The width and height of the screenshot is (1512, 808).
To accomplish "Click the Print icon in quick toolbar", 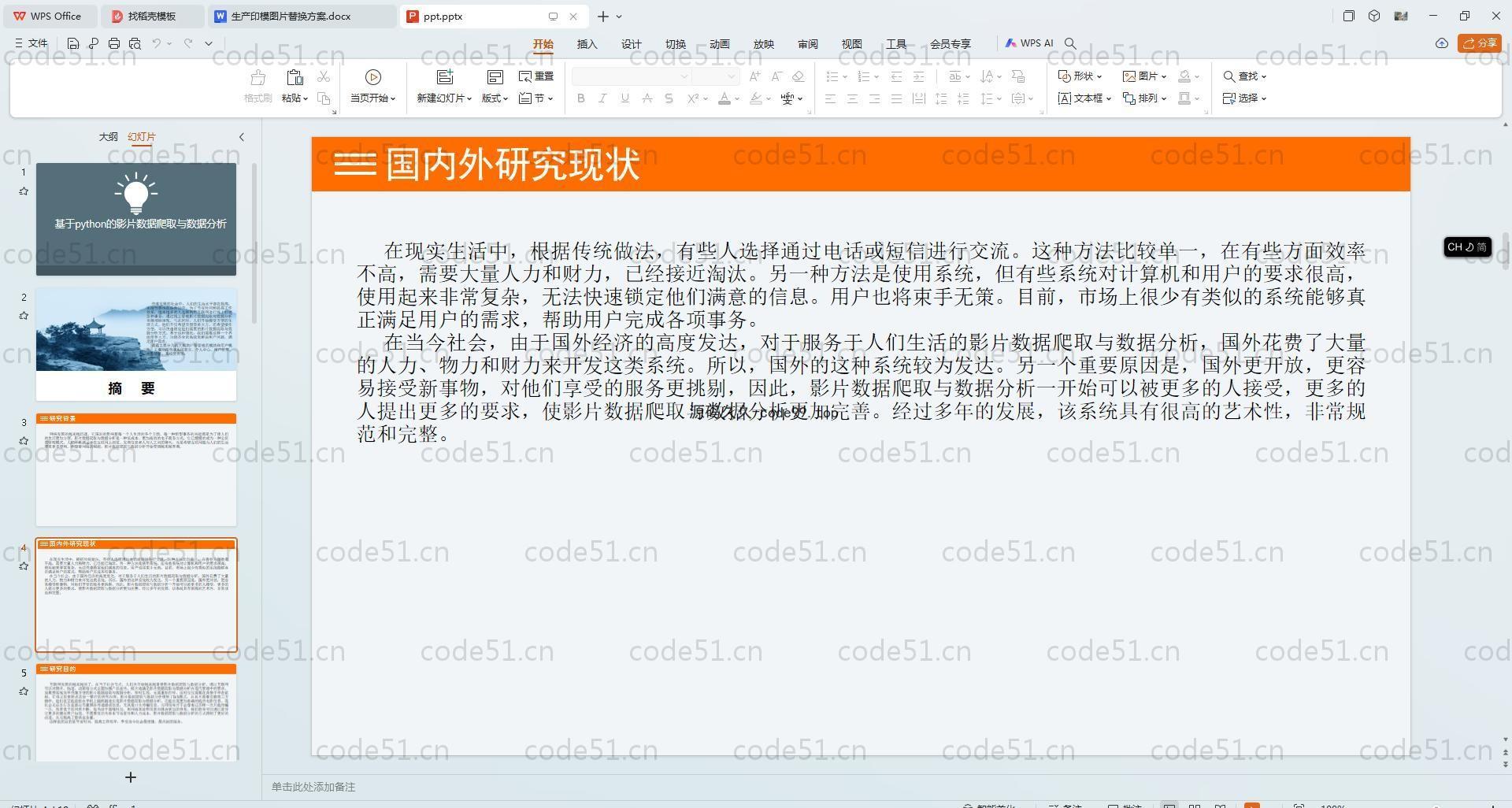I will coord(114,43).
